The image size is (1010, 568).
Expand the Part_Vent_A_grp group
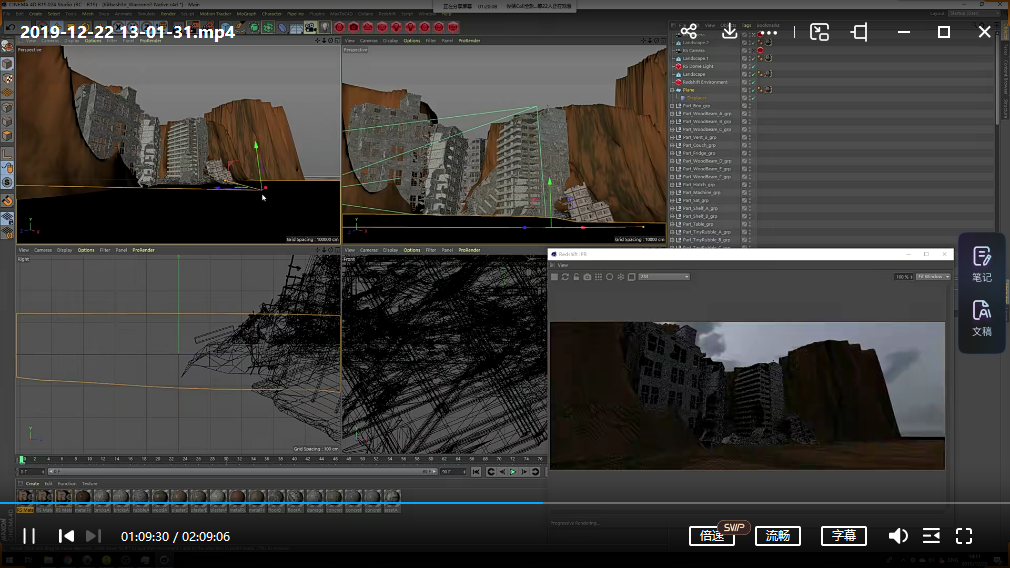click(672, 137)
